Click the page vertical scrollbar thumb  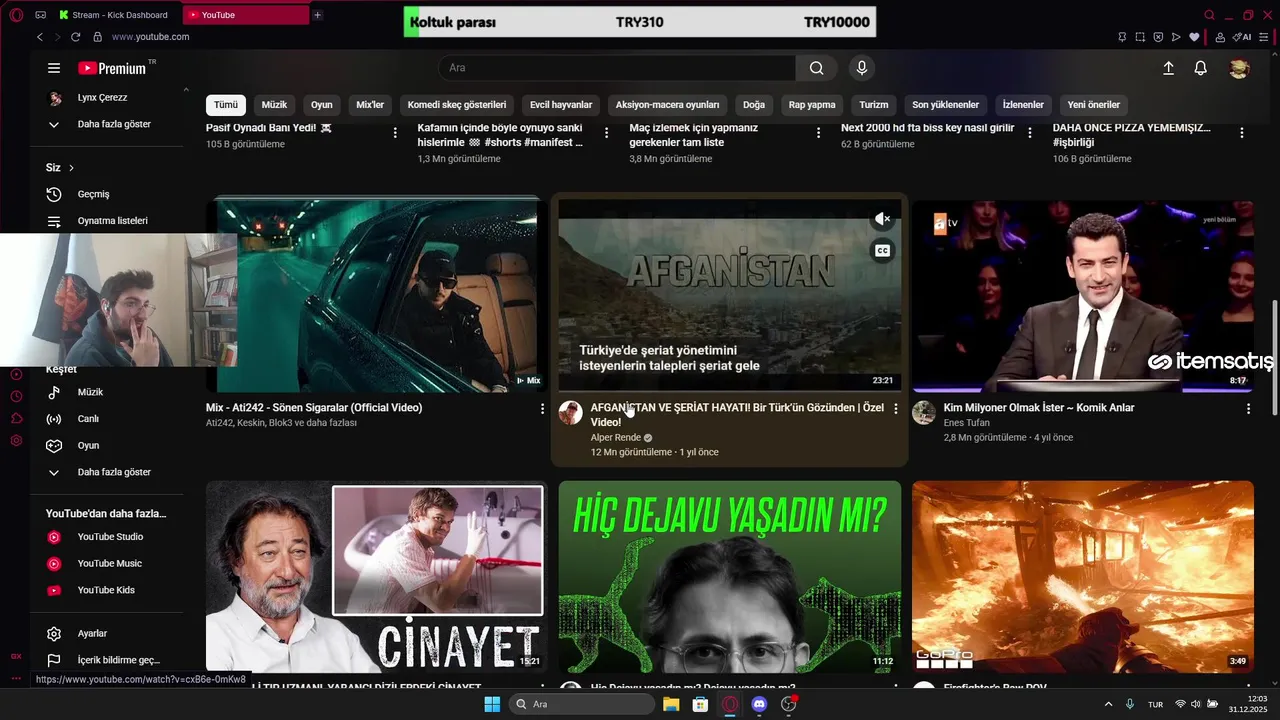(x=1274, y=358)
